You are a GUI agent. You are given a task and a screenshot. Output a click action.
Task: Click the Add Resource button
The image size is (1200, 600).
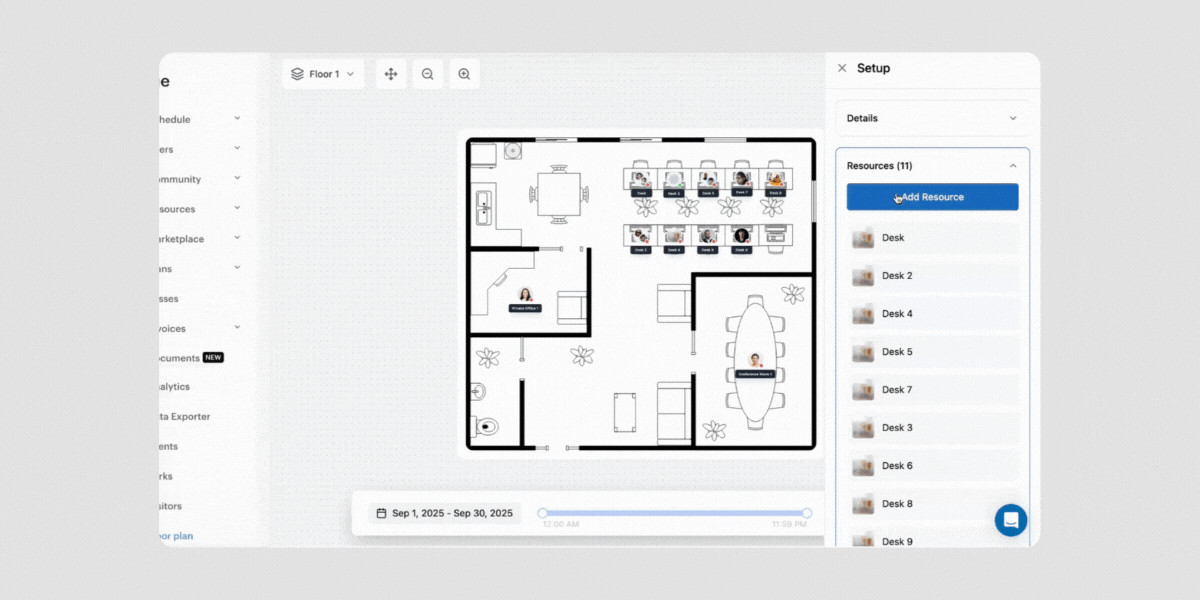pos(932,197)
